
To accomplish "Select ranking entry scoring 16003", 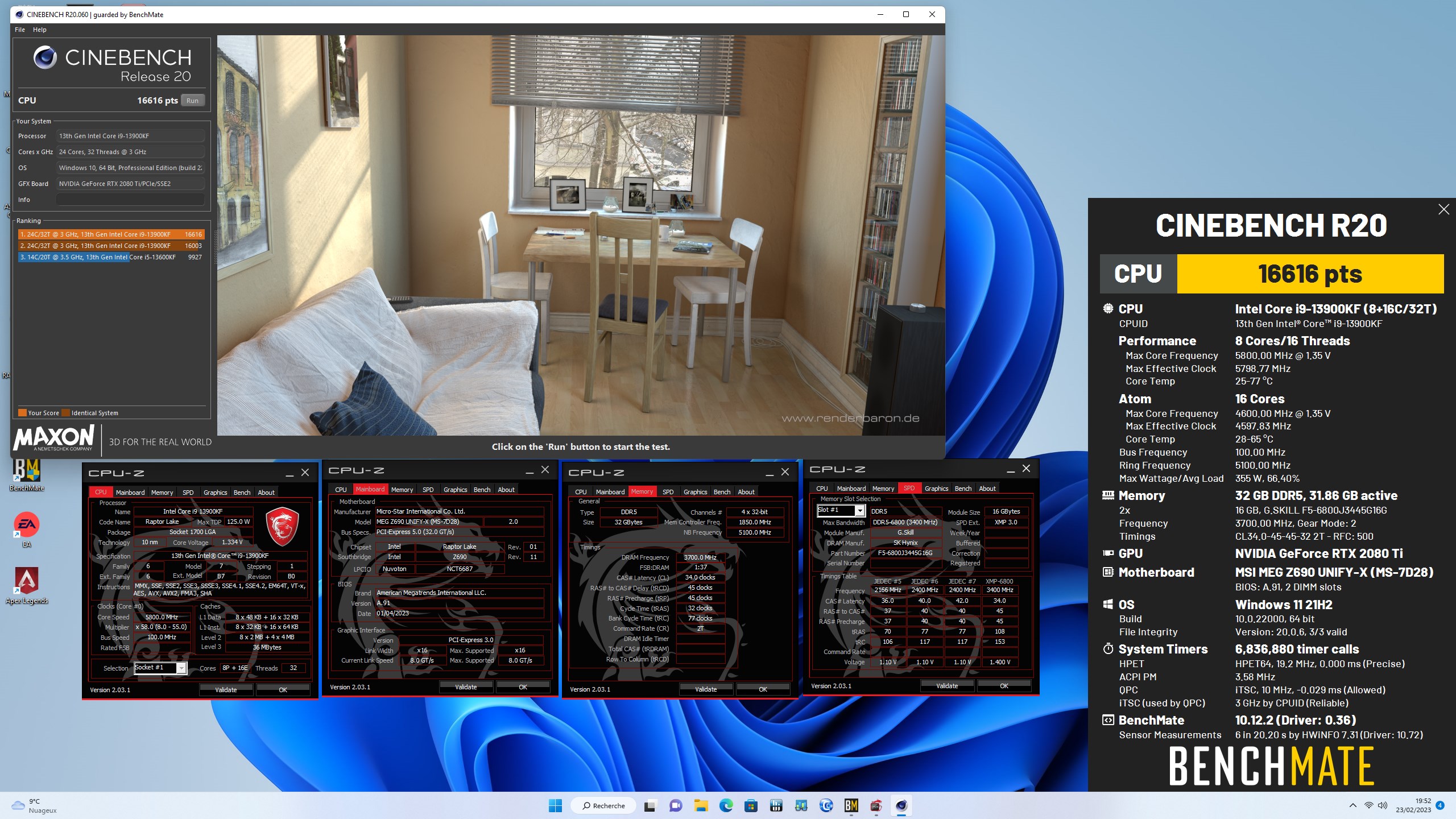I will click(x=111, y=246).
